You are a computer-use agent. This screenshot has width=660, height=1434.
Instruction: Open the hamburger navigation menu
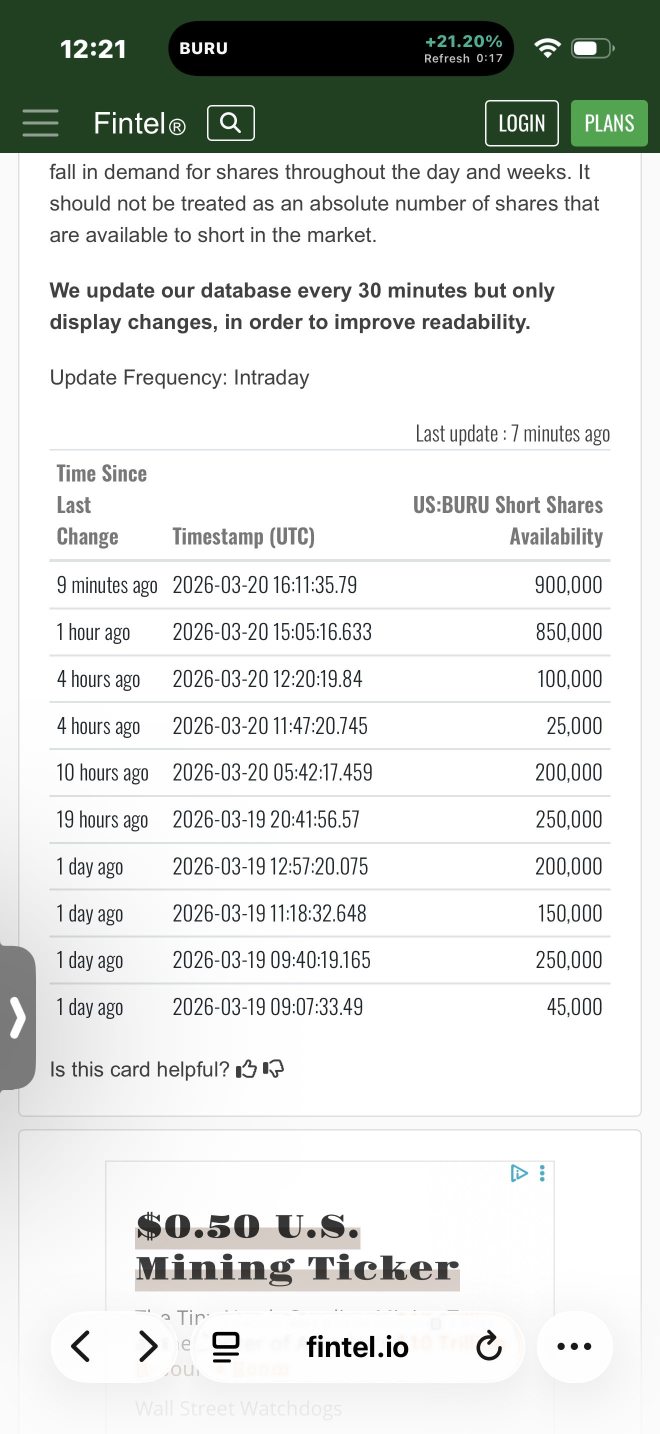pyautogui.click(x=41, y=123)
